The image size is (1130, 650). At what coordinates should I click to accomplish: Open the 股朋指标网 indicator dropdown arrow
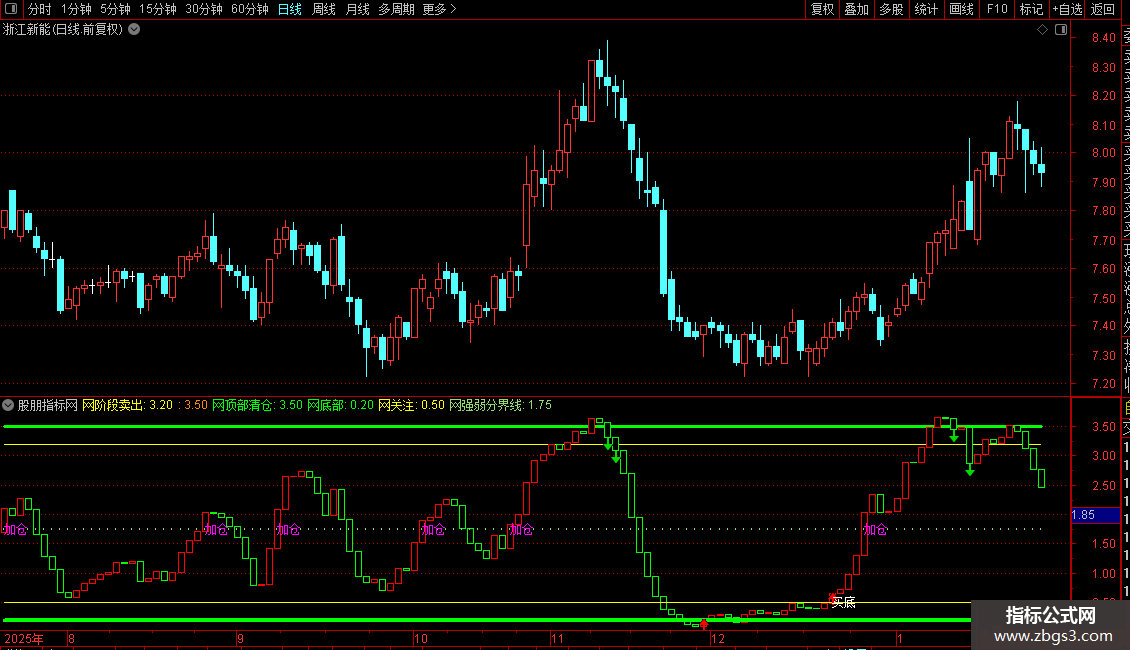coord(8,405)
